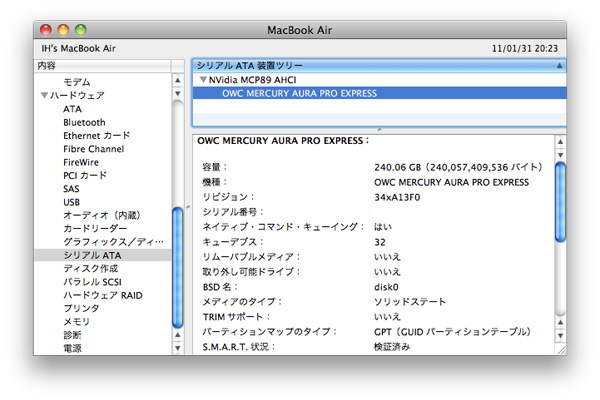Image resolution: width=600 pixels, height=400 pixels.
Task: Click the detail pane blue scroll thumb
Action: pyautogui.click(x=560, y=202)
